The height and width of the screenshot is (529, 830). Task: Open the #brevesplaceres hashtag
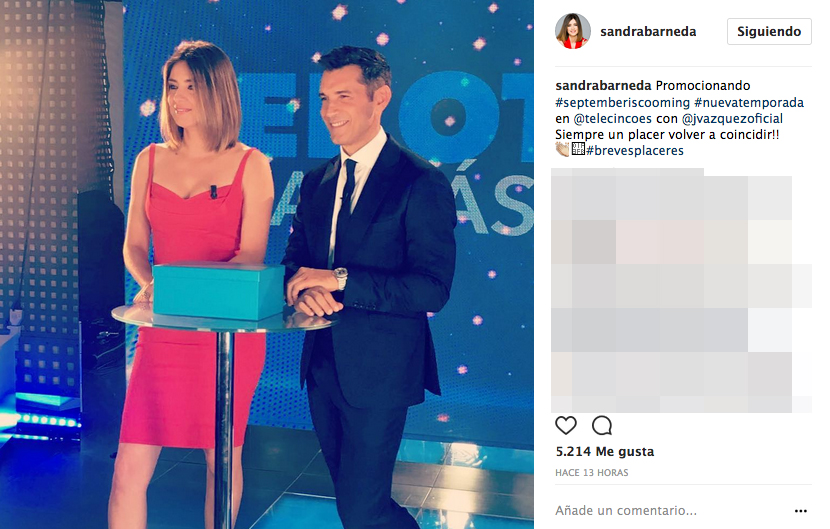(635, 150)
